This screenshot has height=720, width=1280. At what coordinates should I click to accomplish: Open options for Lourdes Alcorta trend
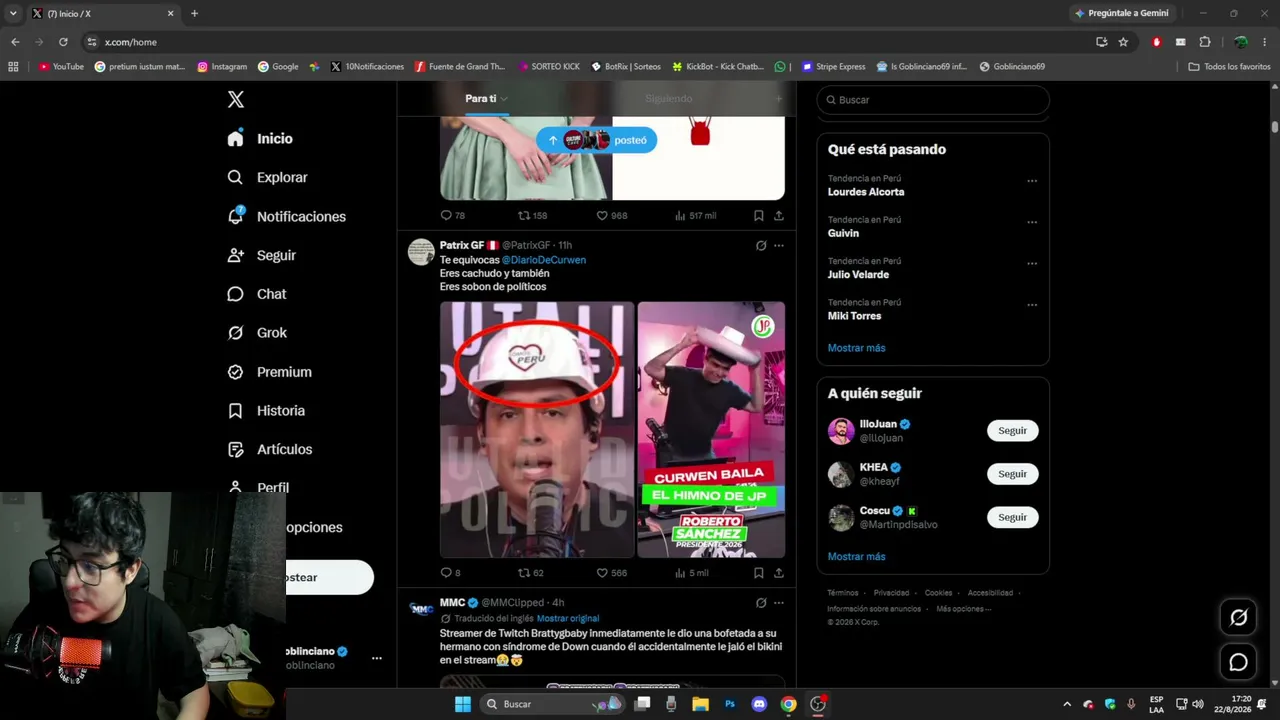click(1032, 181)
